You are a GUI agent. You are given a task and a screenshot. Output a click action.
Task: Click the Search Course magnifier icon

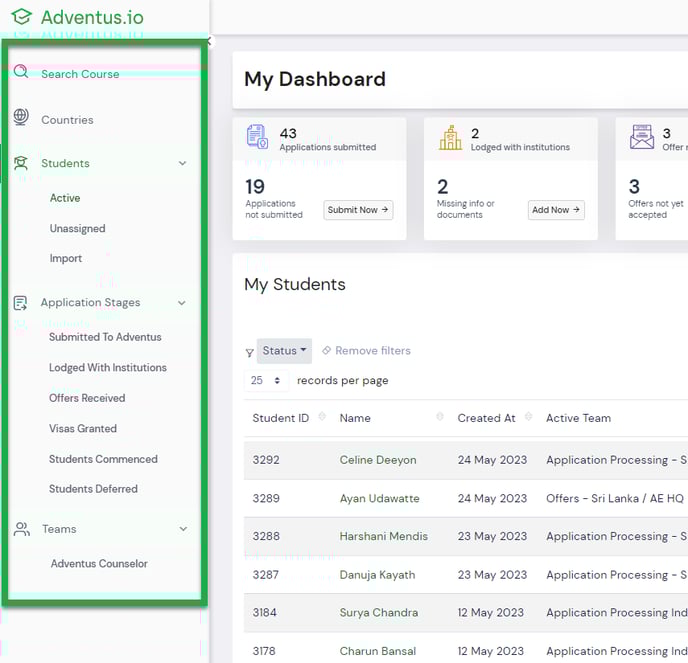pos(21,71)
